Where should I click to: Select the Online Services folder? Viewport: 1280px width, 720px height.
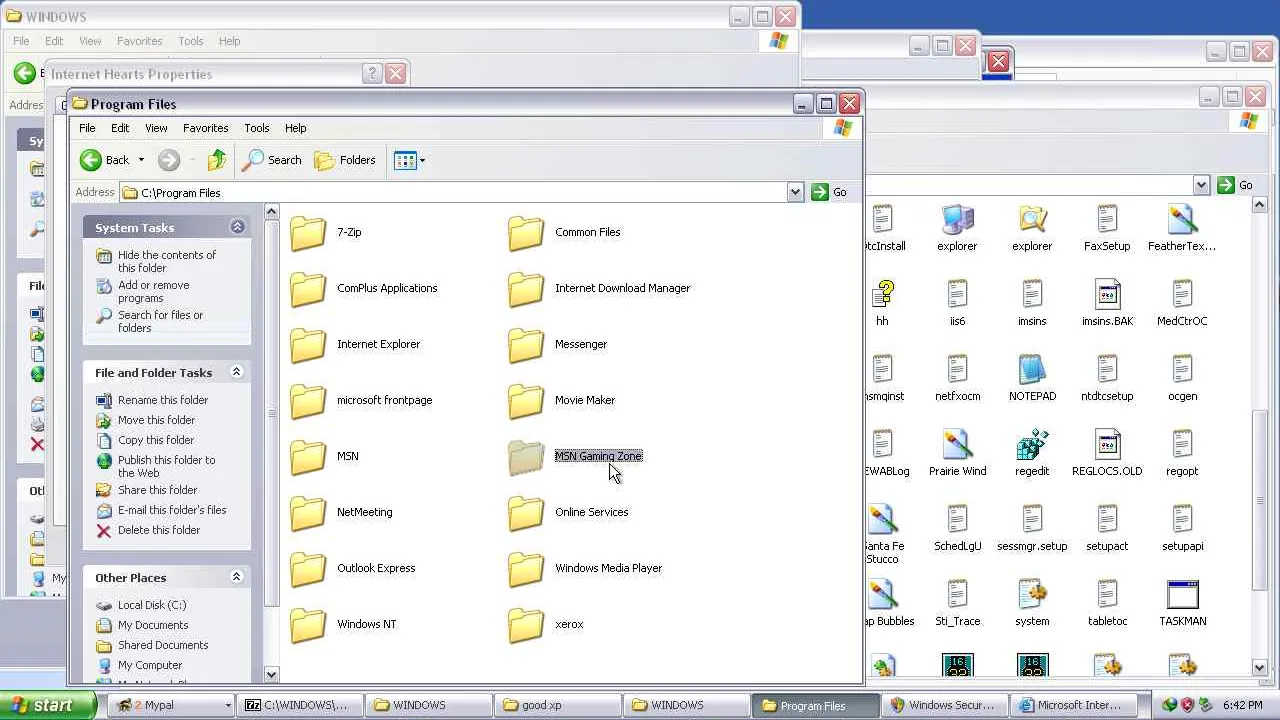click(568, 512)
